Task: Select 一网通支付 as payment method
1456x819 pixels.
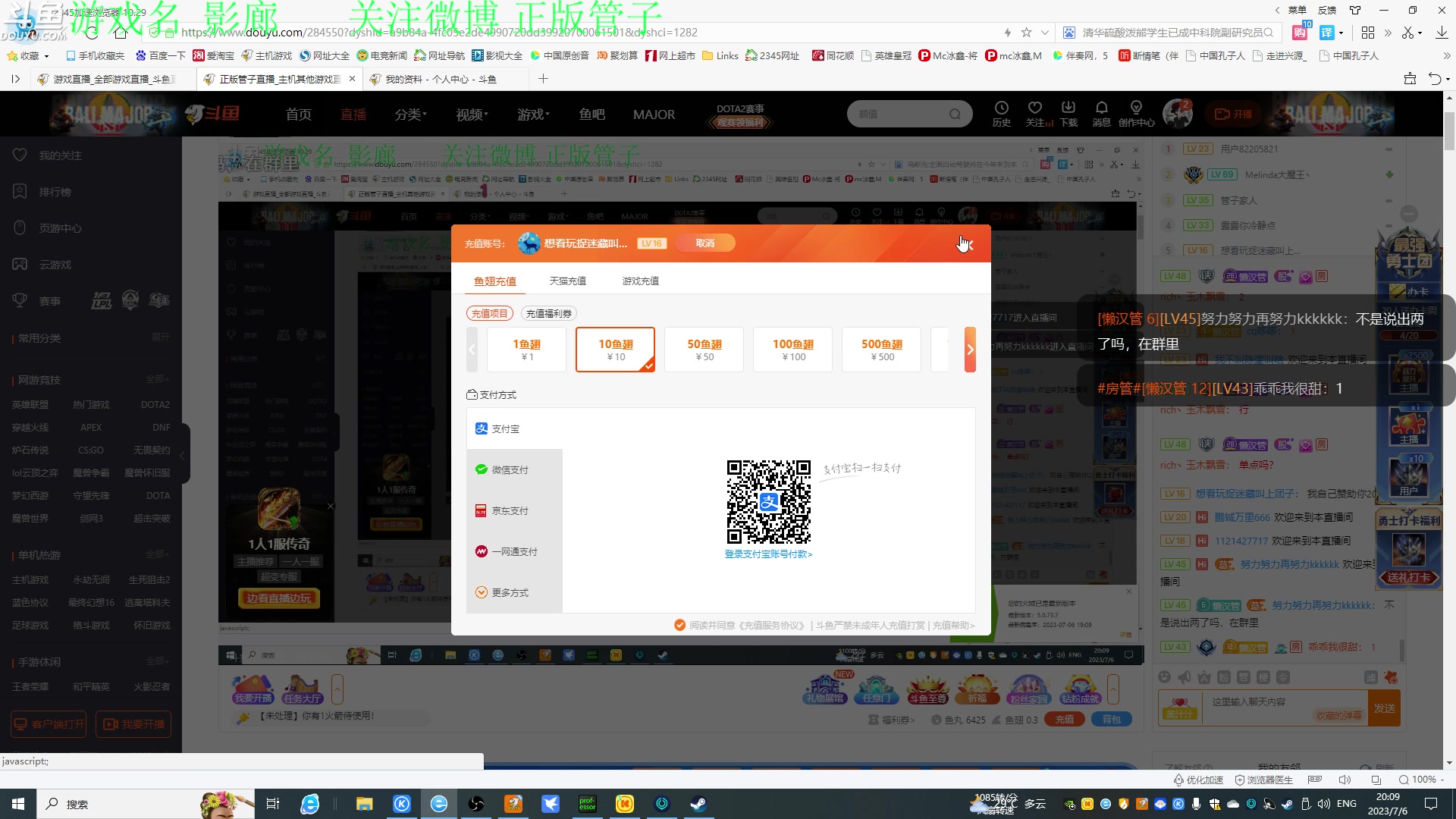Action: pos(514,551)
